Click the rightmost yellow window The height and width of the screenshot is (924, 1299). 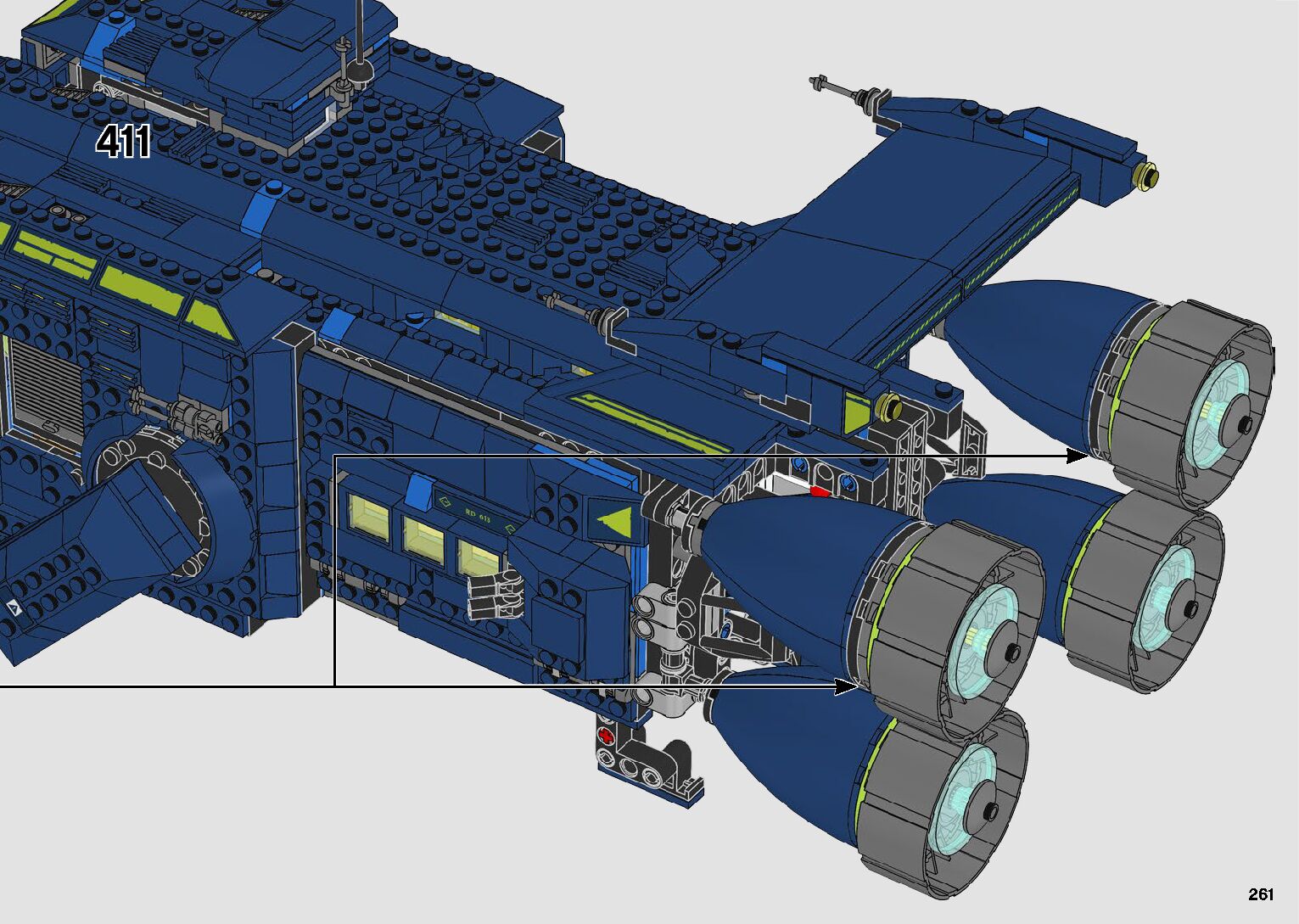479,557
